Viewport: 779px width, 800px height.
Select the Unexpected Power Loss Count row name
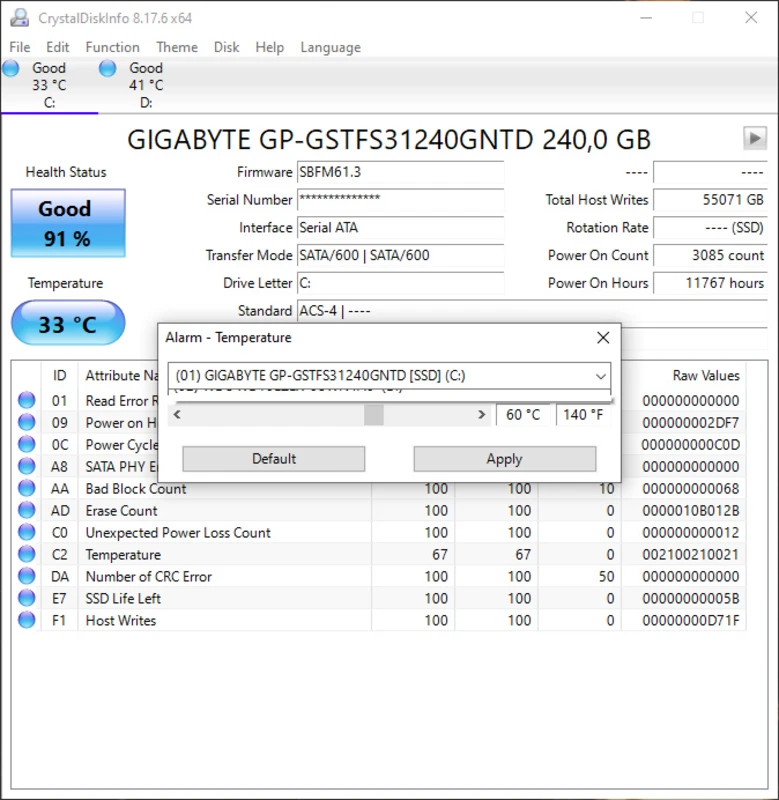178,533
